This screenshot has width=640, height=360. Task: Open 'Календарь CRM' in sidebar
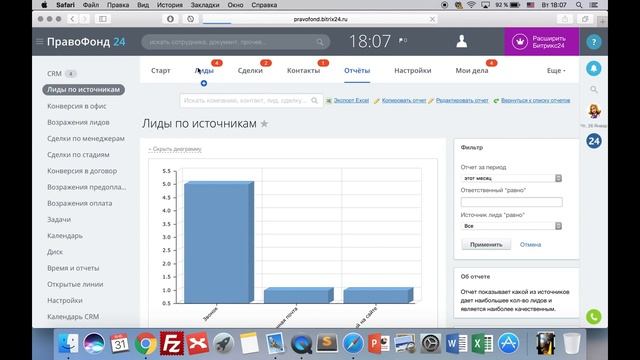(73, 317)
